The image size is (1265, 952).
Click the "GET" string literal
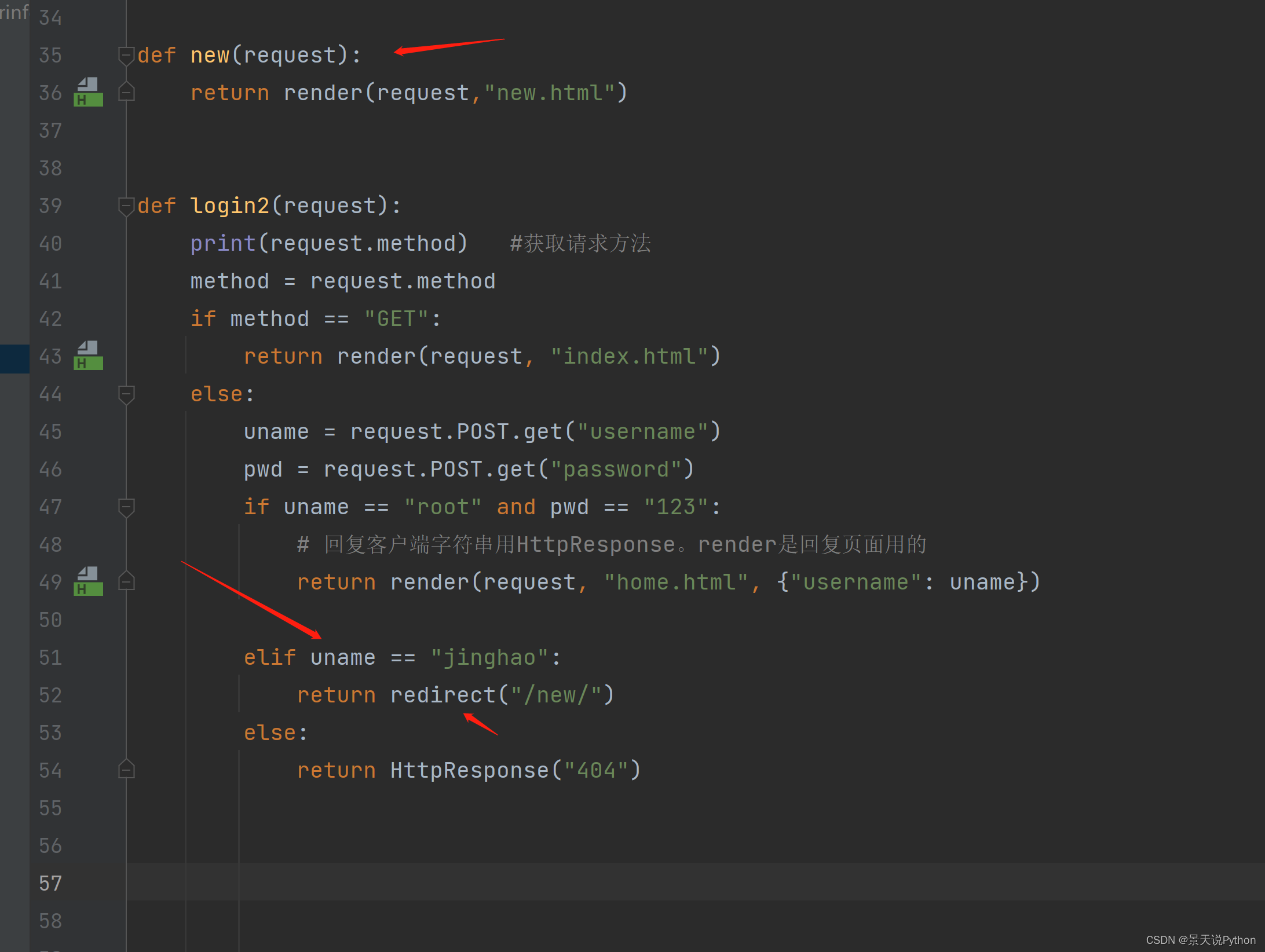pos(397,319)
